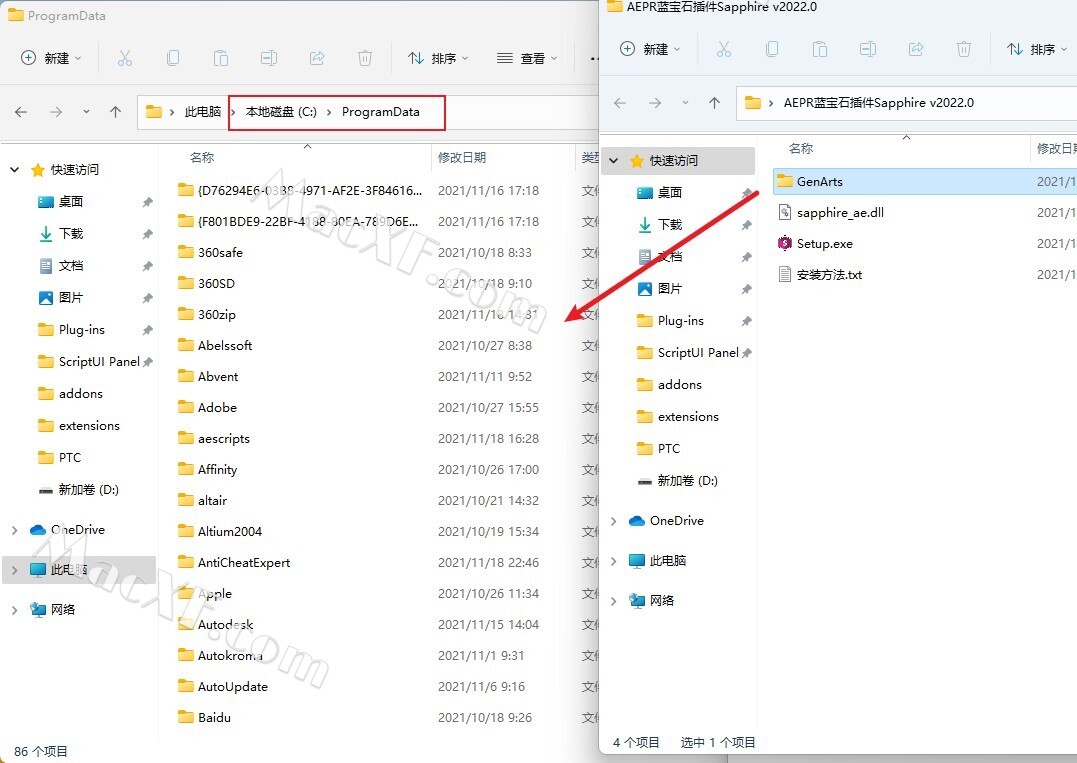Open 新建 menu in Sapphire window
This screenshot has width=1077, height=763.
click(x=650, y=49)
